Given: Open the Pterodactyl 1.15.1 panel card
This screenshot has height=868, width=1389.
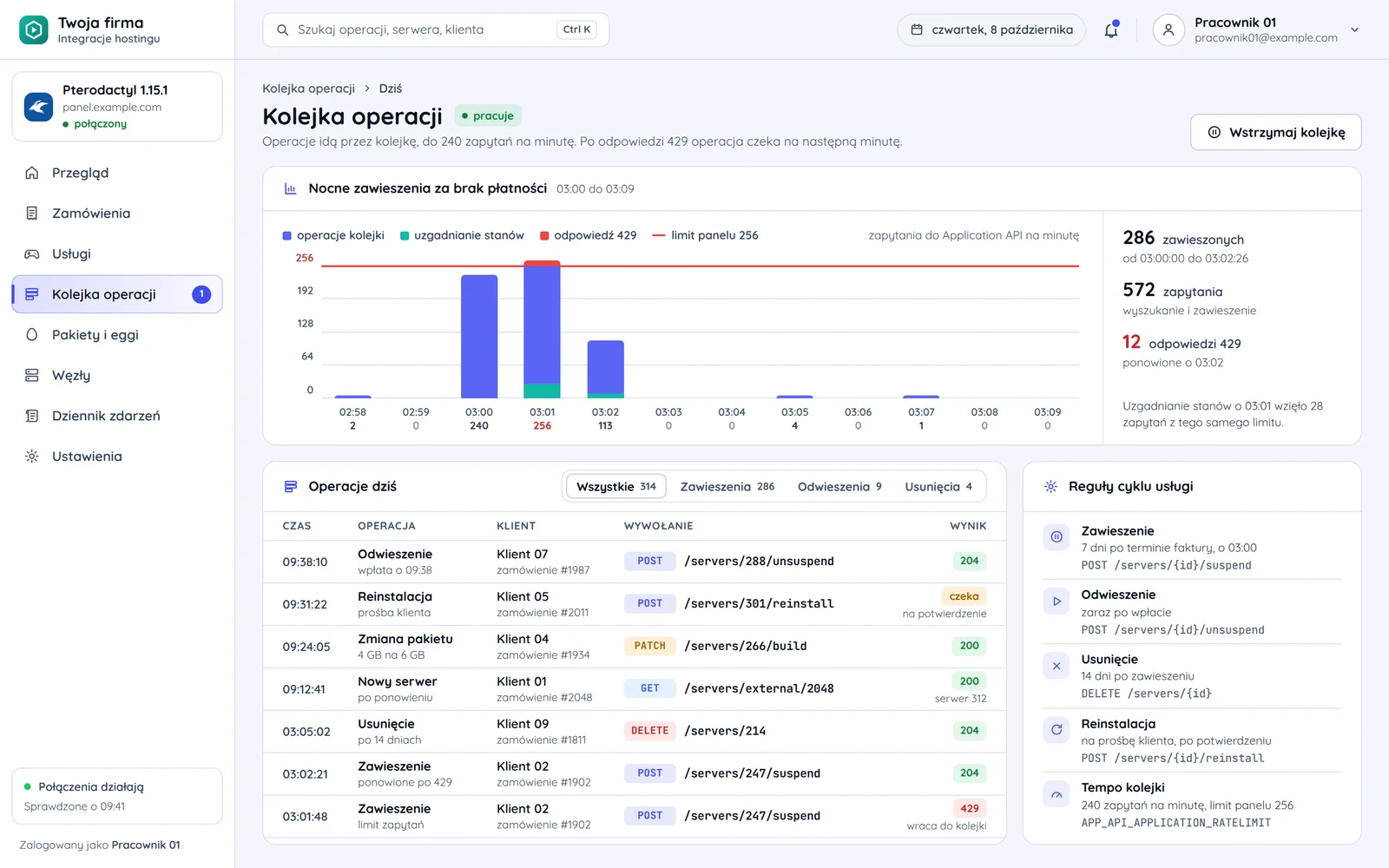Looking at the screenshot, I should click(x=117, y=107).
